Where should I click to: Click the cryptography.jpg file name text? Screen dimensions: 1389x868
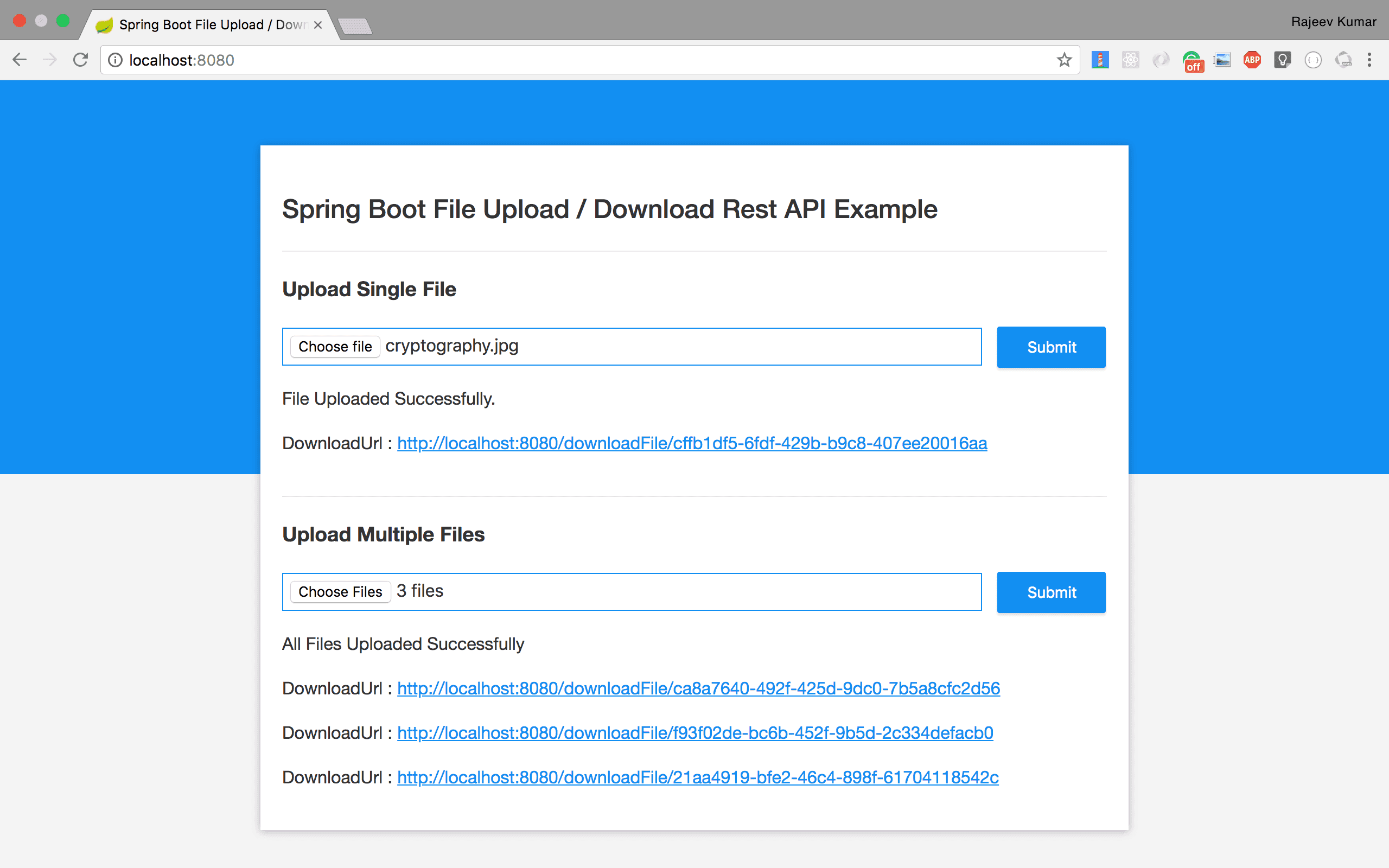pos(452,346)
